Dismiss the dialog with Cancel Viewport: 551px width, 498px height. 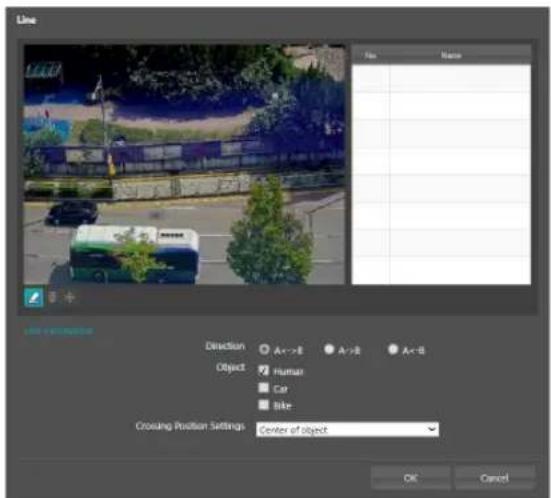[494, 478]
